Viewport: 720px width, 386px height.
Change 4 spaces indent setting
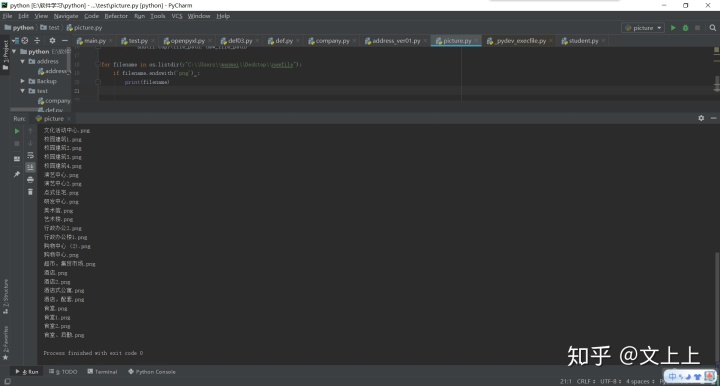[640, 381]
